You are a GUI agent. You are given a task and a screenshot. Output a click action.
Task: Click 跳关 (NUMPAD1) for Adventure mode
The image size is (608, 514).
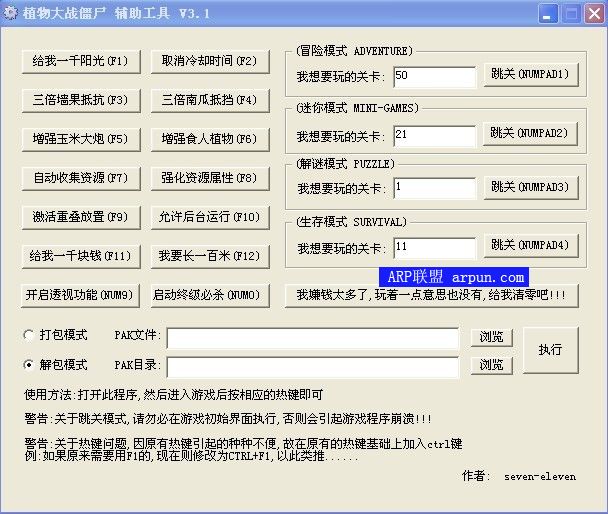(531, 74)
